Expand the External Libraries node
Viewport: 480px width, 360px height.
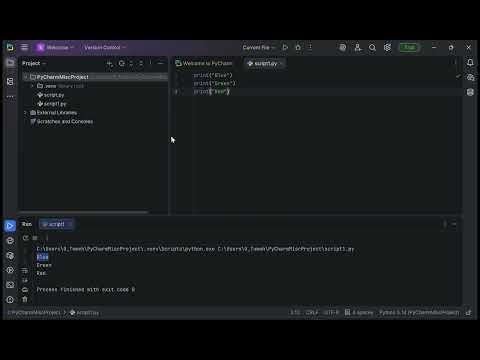coord(26,113)
